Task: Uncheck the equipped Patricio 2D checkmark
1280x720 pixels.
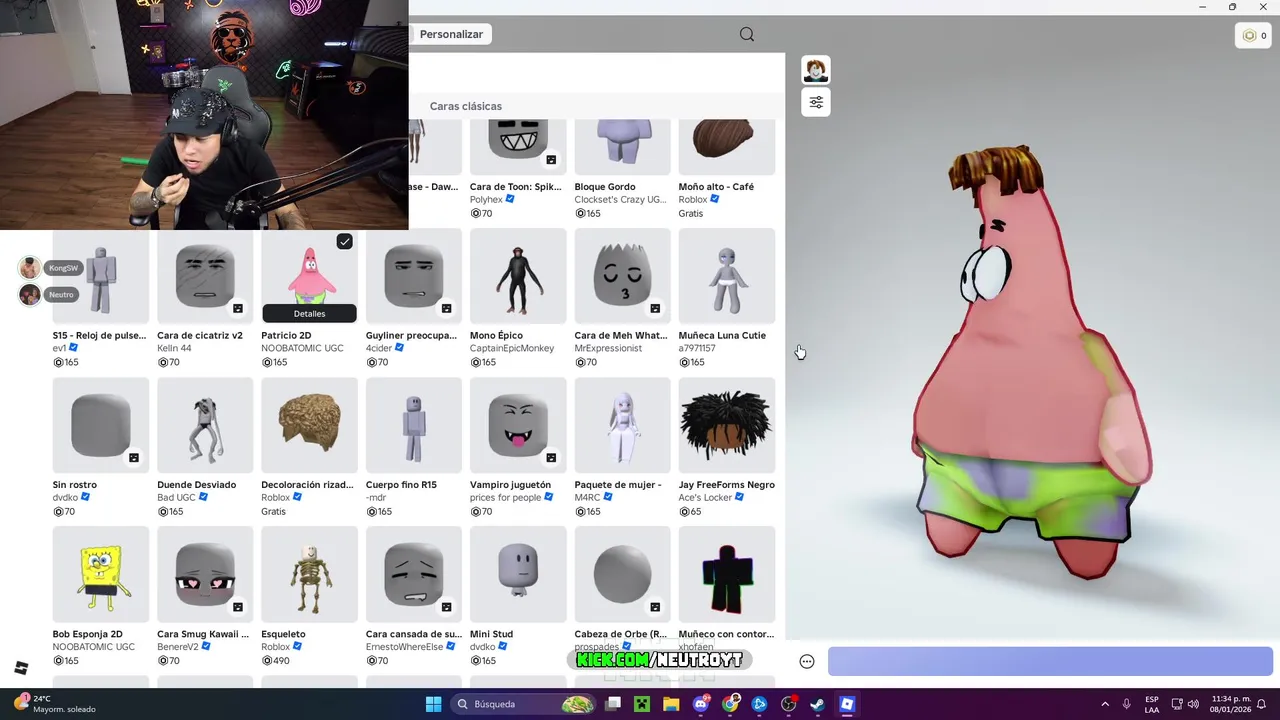Action: [344, 241]
